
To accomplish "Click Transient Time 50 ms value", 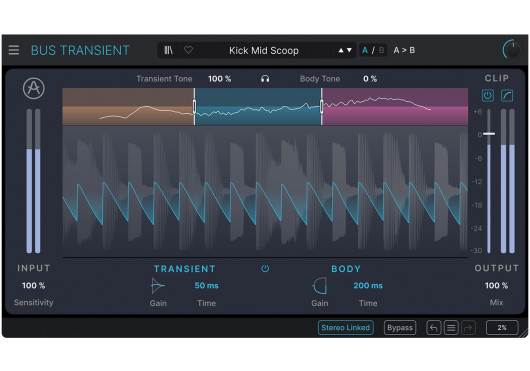I will point(206,286).
